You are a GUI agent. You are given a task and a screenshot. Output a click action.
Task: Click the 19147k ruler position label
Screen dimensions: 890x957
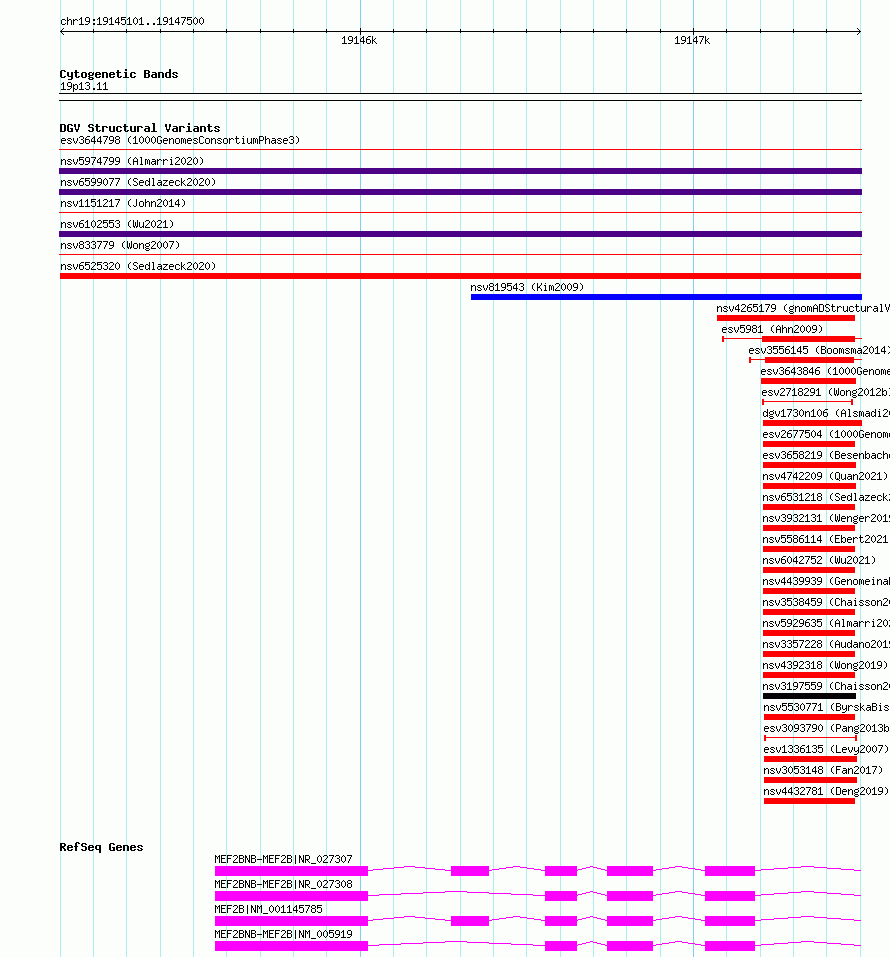tap(692, 40)
